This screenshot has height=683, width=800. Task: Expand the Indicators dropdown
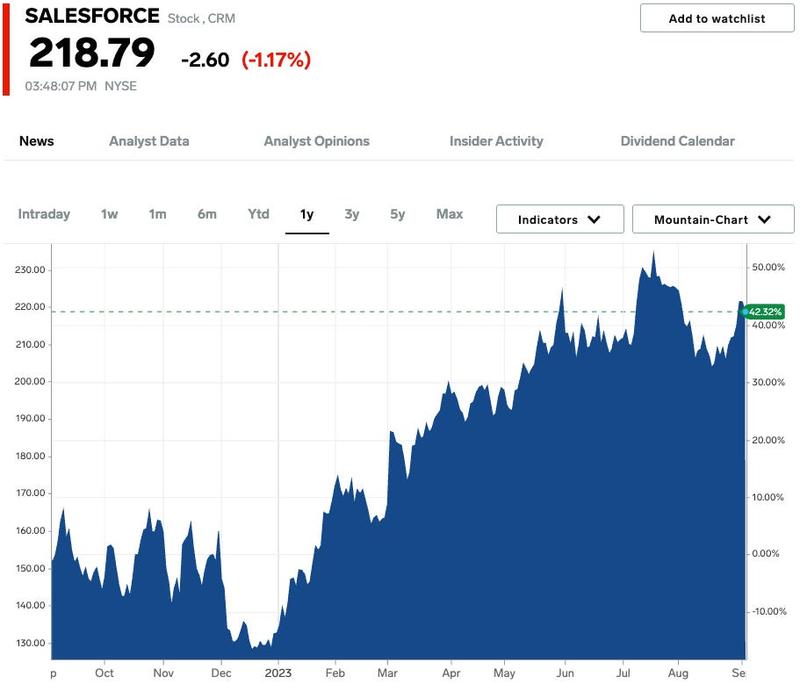560,219
